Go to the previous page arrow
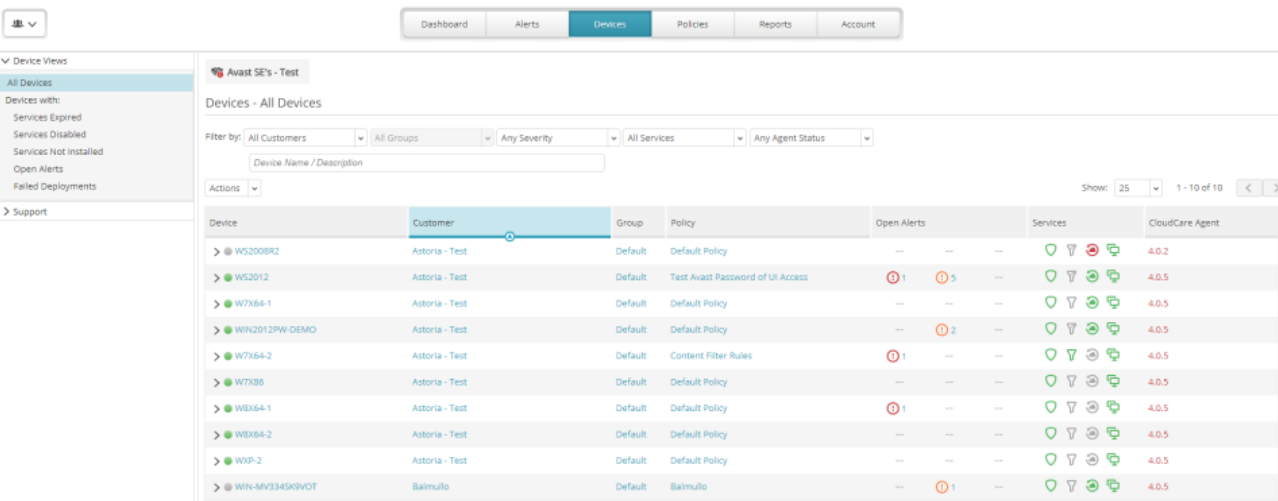This screenshot has width=1278, height=501. [x=1248, y=188]
